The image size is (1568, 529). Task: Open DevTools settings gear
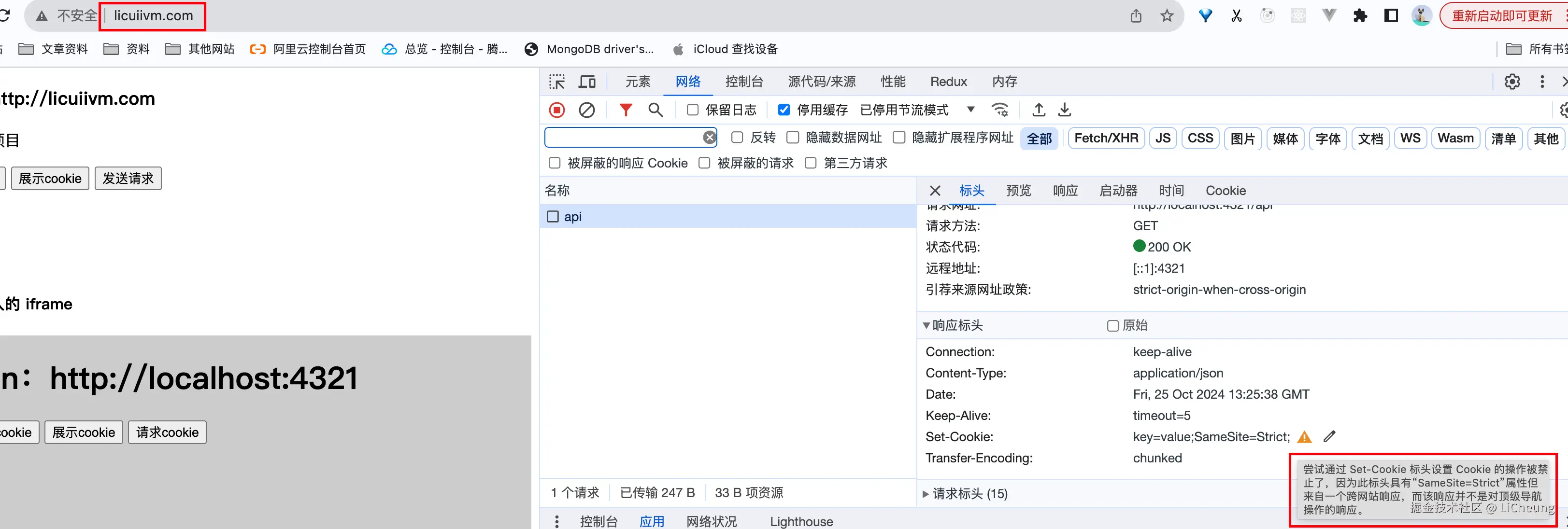coord(1512,82)
